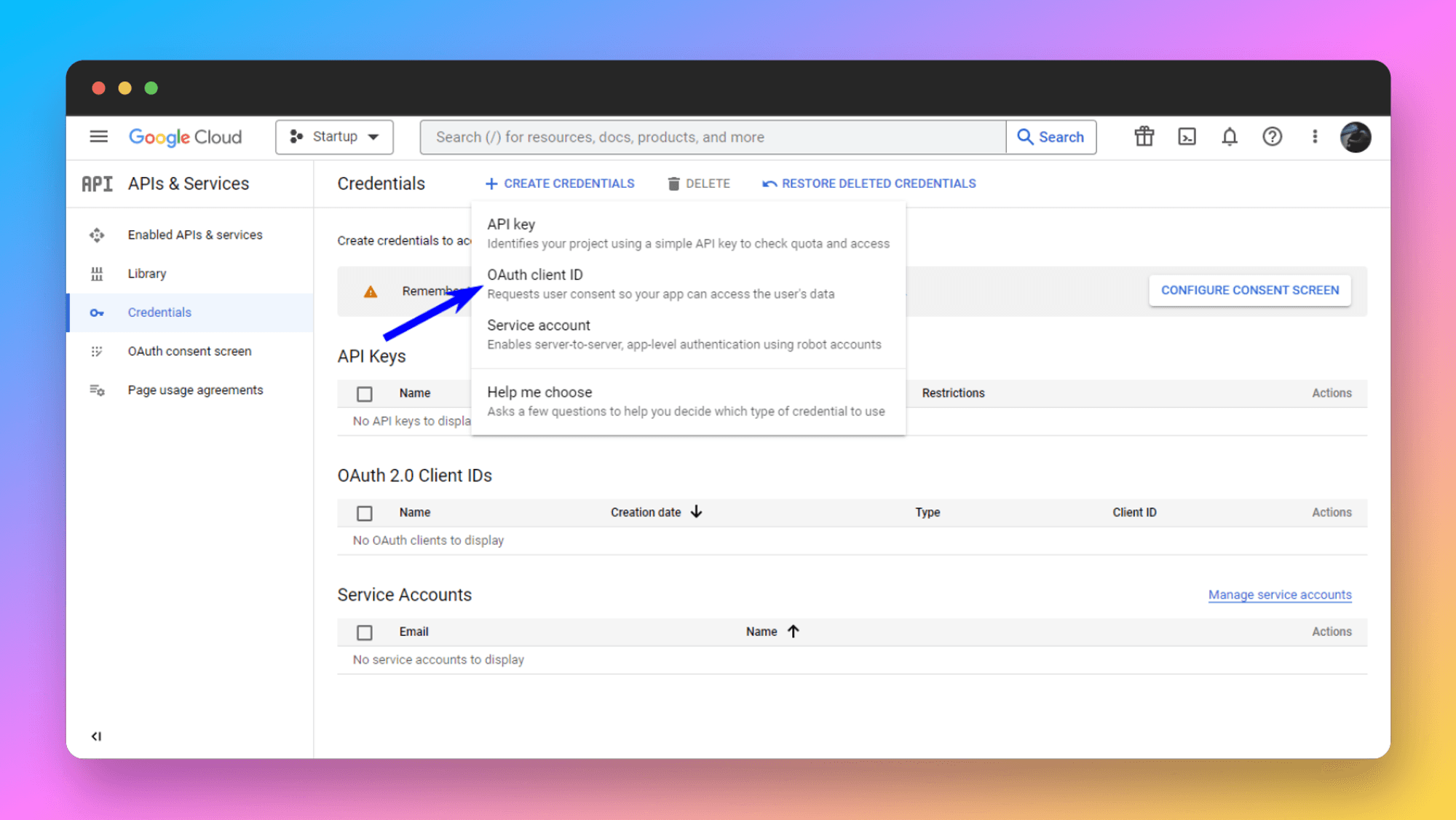Open the gift offers icon
The width and height of the screenshot is (1456, 820).
(1143, 137)
